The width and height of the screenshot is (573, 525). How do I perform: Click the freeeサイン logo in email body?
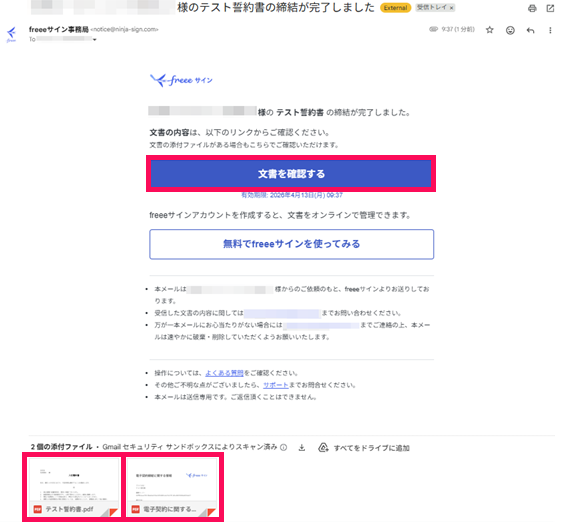pos(181,80)
